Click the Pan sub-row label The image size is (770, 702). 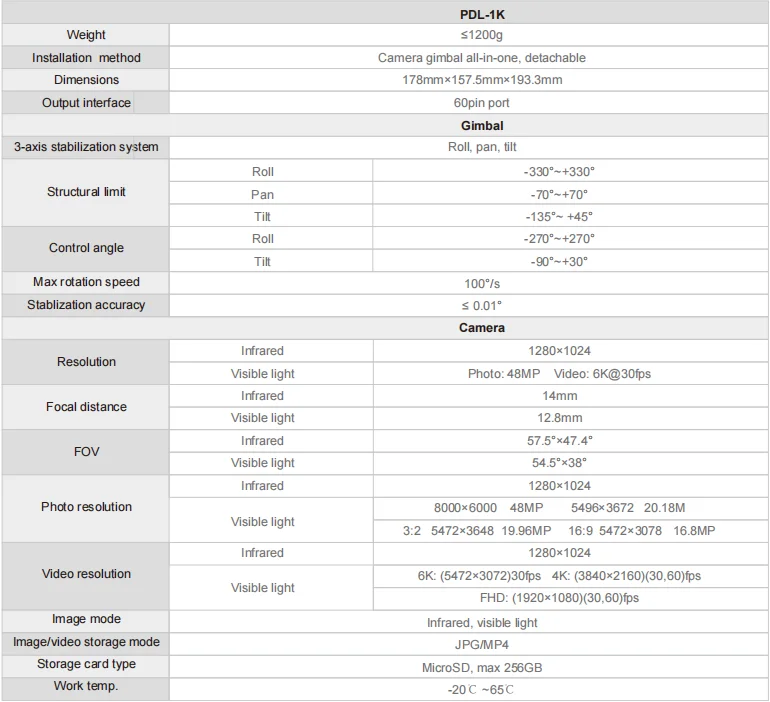(x=262, y=195)
